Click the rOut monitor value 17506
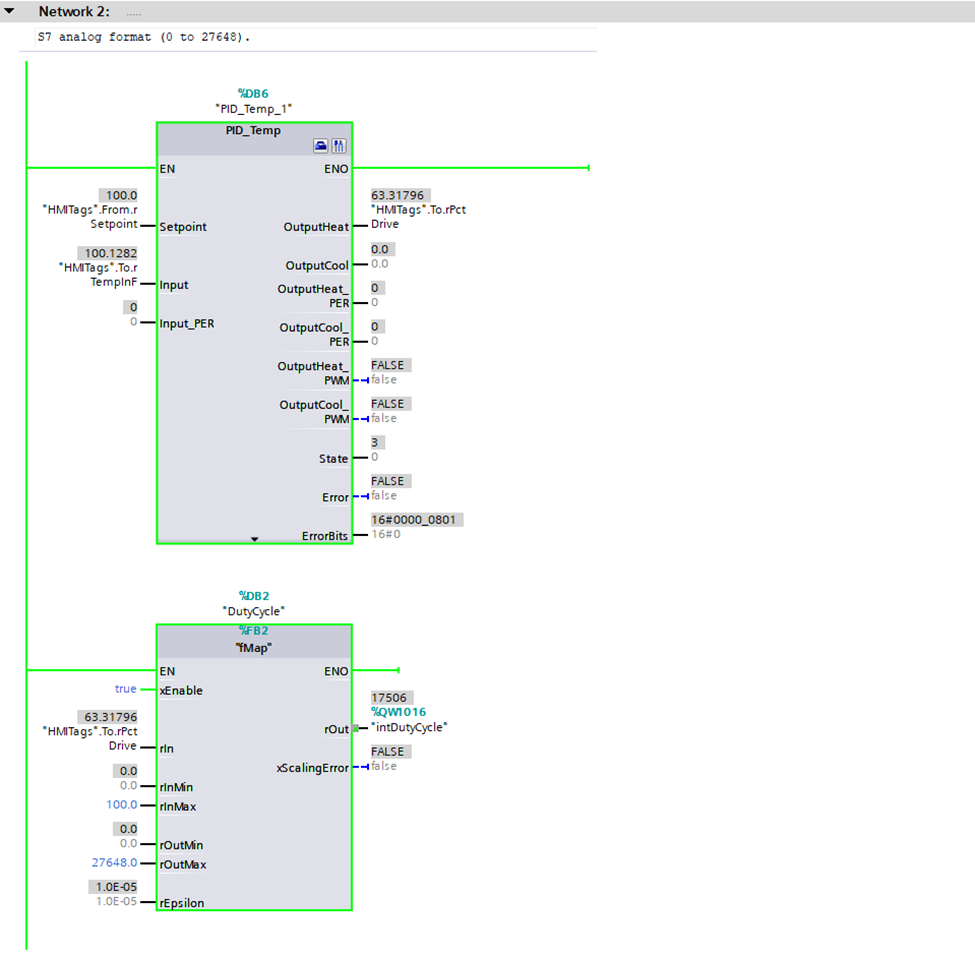Screen dimensions: 975x956 (392, 698)
